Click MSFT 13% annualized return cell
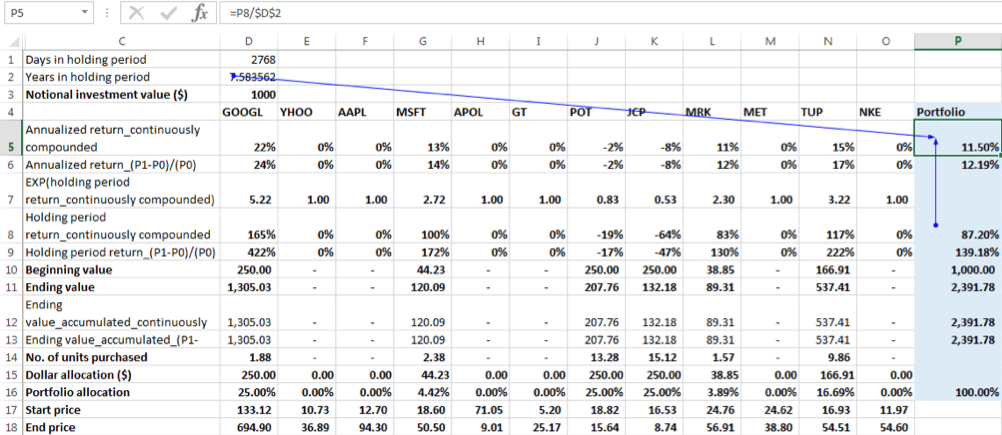The height and width of the screenshot is (435, 1002). tap(423, 138)
